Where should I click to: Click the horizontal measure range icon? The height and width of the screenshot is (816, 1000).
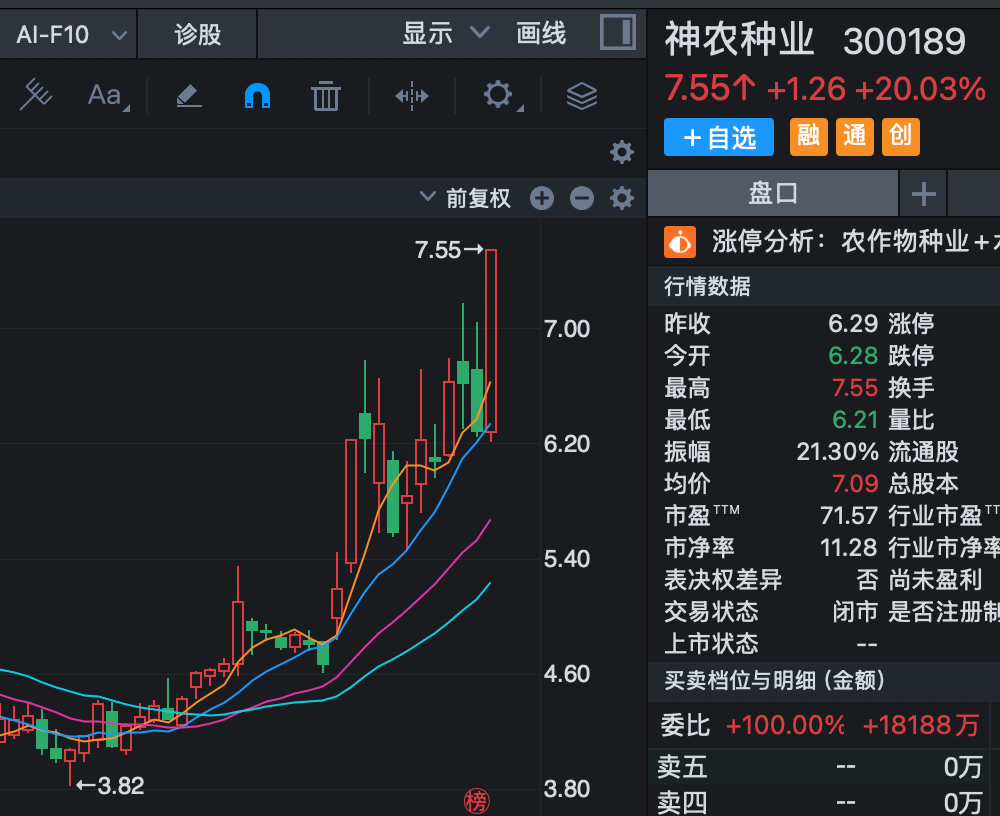pos(412,96)
